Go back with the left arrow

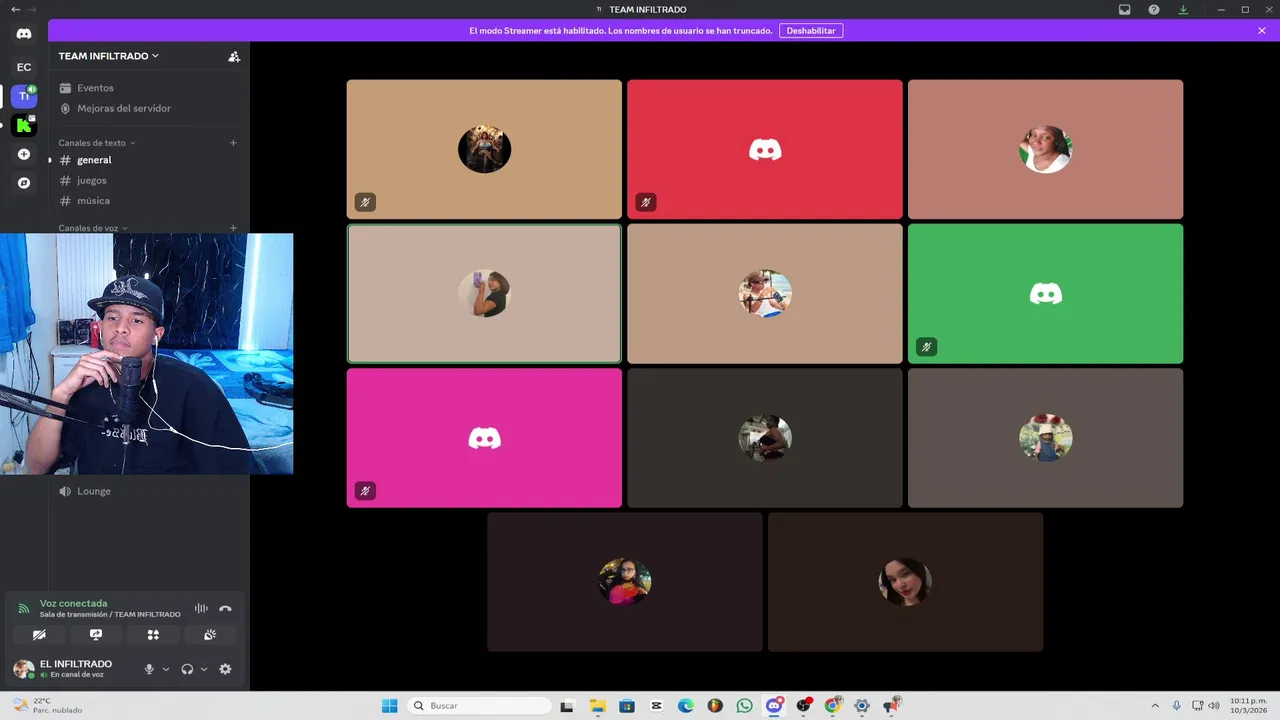tap(15, 9)
